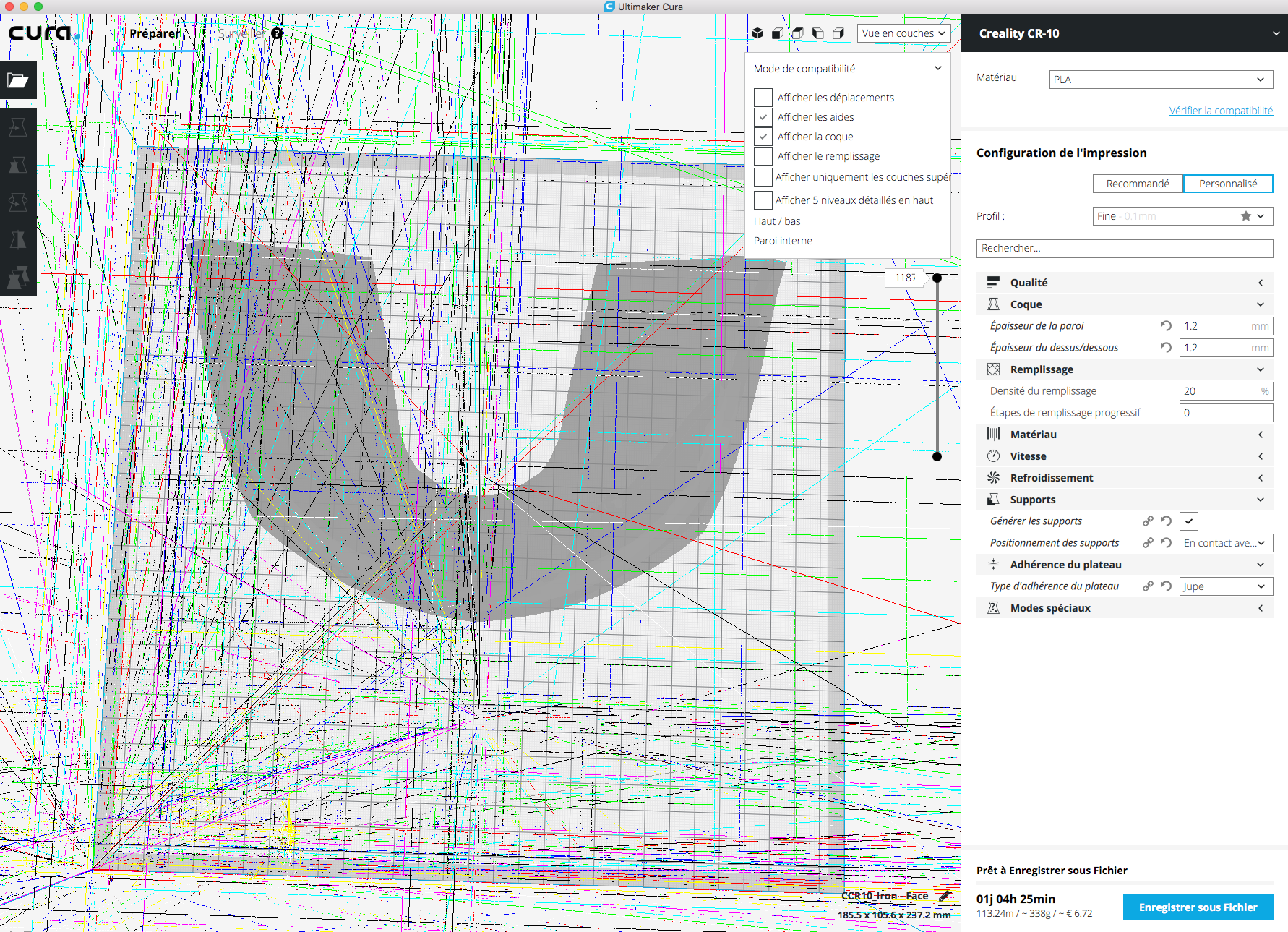The image size is (1288, 932).
Task: Reset Épaisseur du dessus/dessous value
Action: (x=1166, y=348)
